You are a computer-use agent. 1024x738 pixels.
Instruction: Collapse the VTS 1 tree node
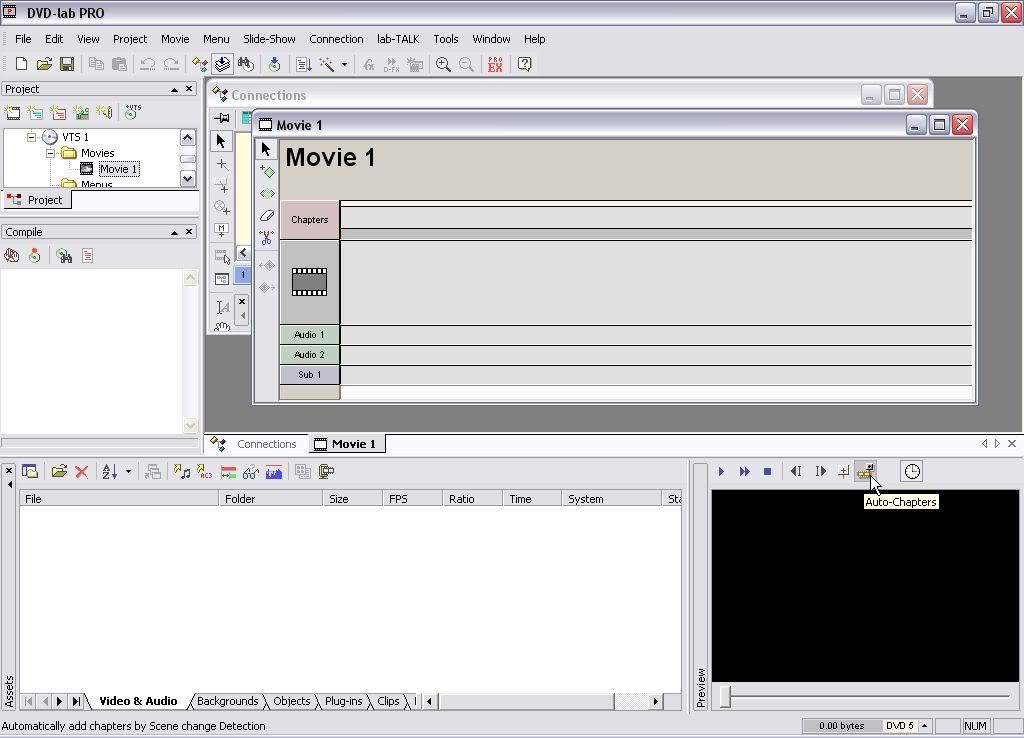(31, 137)
